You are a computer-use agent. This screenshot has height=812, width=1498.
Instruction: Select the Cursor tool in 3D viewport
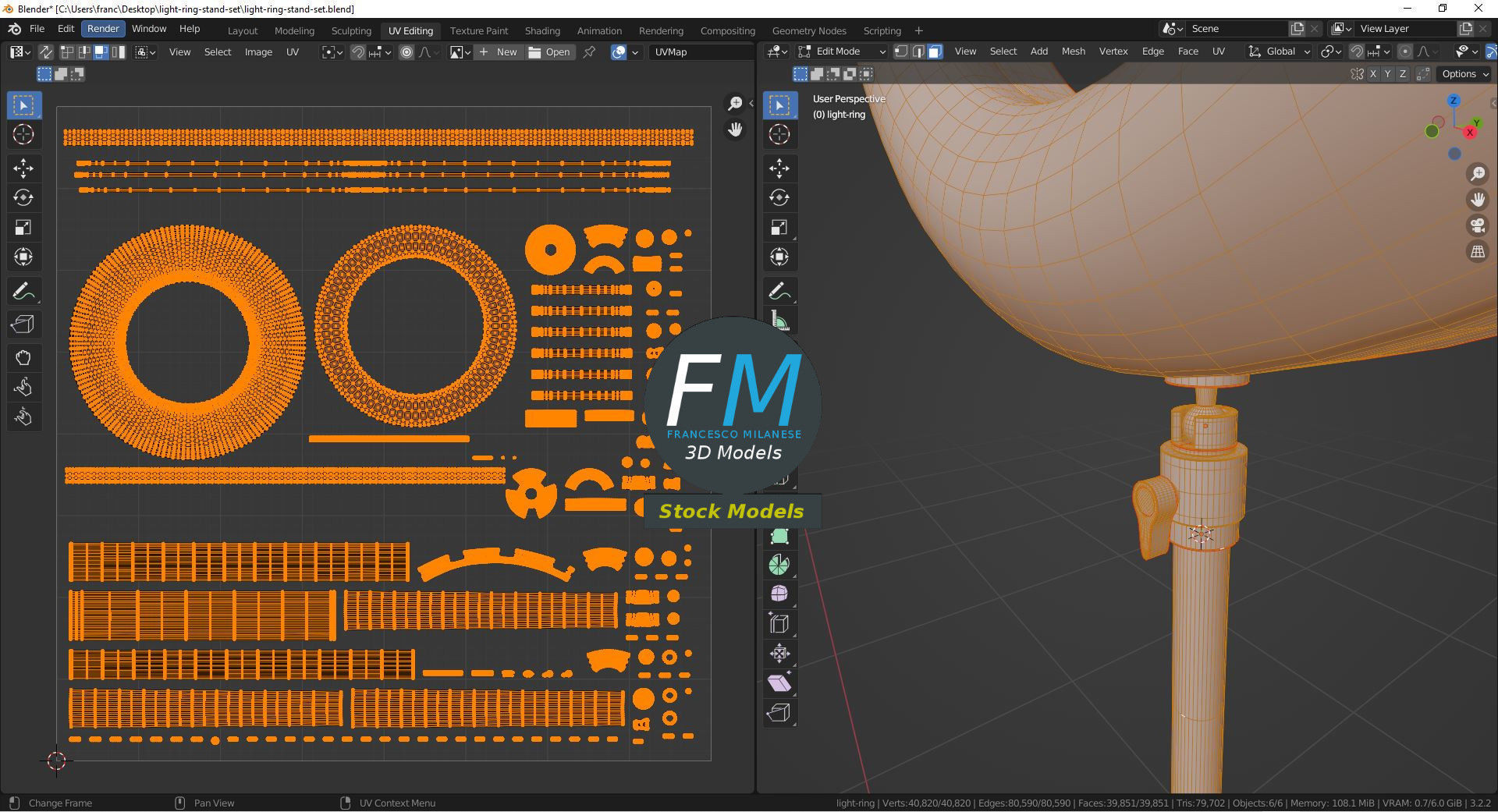(779, 134)
